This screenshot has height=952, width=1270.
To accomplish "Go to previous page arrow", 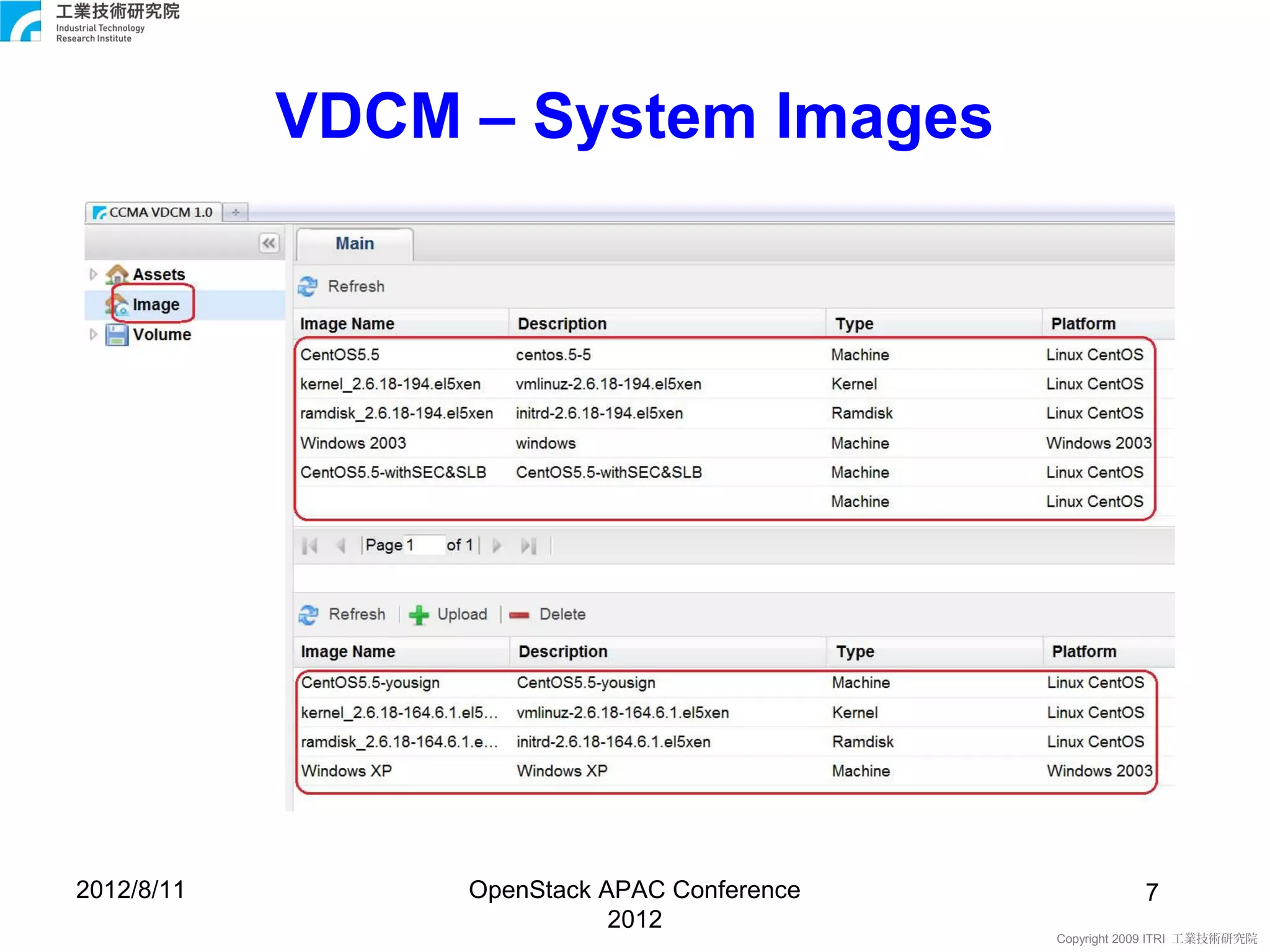I will (x=340, y=545).
